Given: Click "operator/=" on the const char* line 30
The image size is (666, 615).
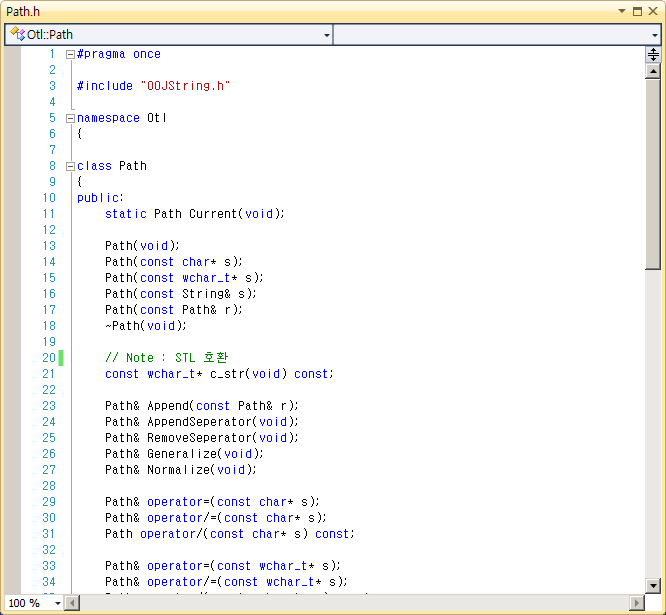Looking at the screenshot, I should pos(182,518).
